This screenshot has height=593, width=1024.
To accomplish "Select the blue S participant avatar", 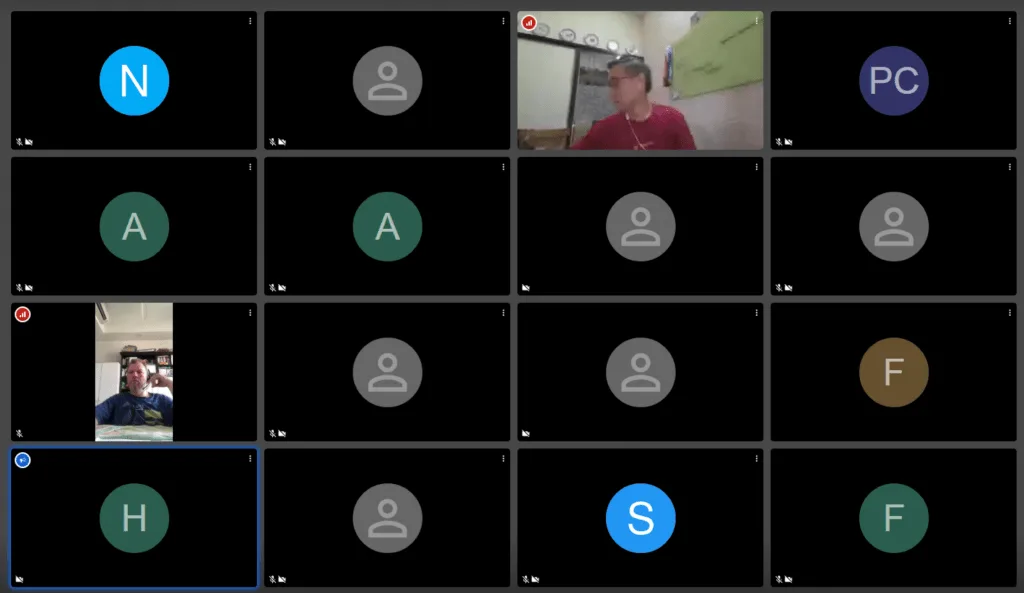I will 640,518.
